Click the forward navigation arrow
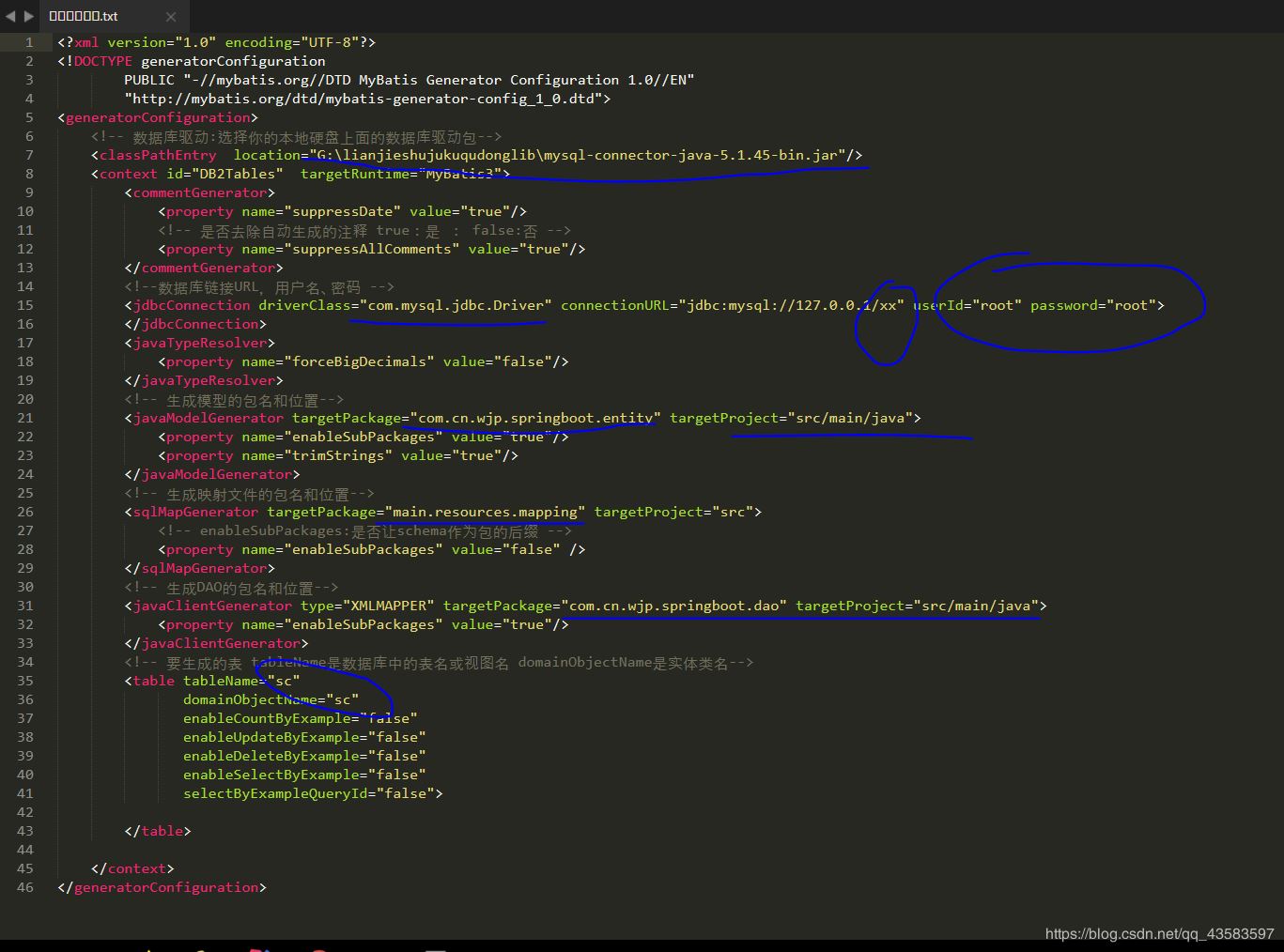 coord(27,15)
